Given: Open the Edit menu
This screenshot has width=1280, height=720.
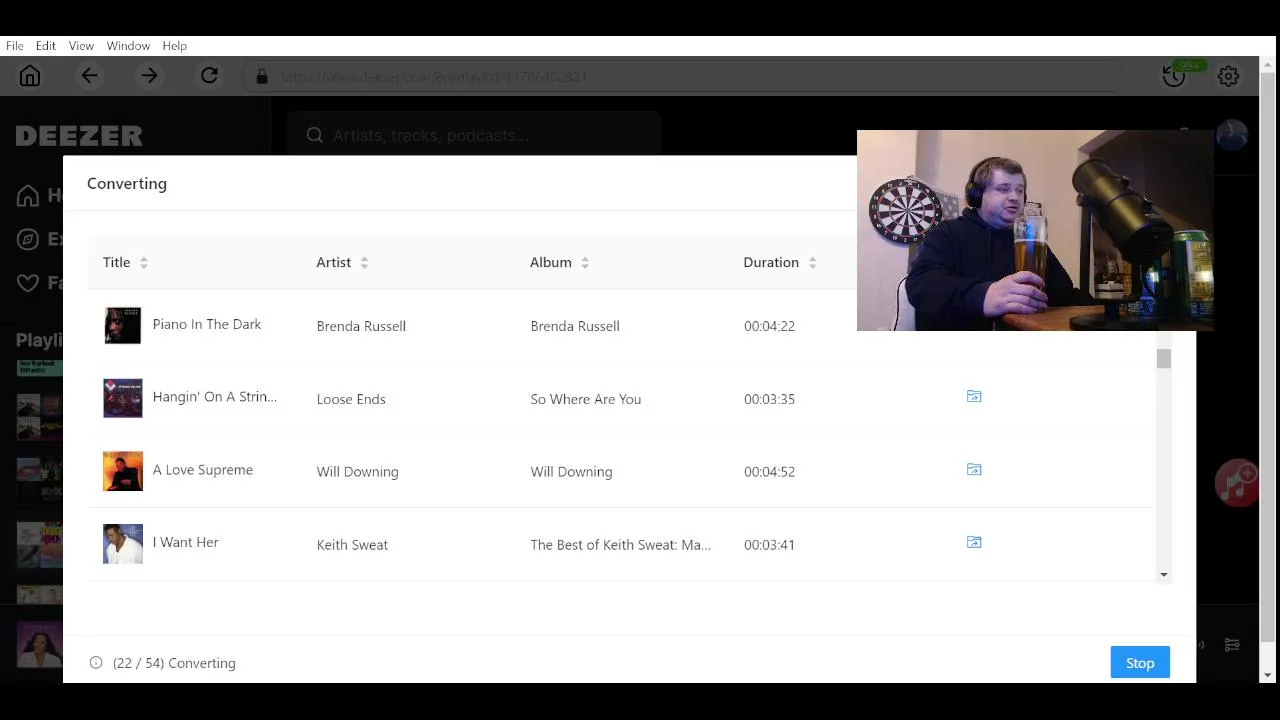Looking at the screenshot, I should click(x=46, y=46).
